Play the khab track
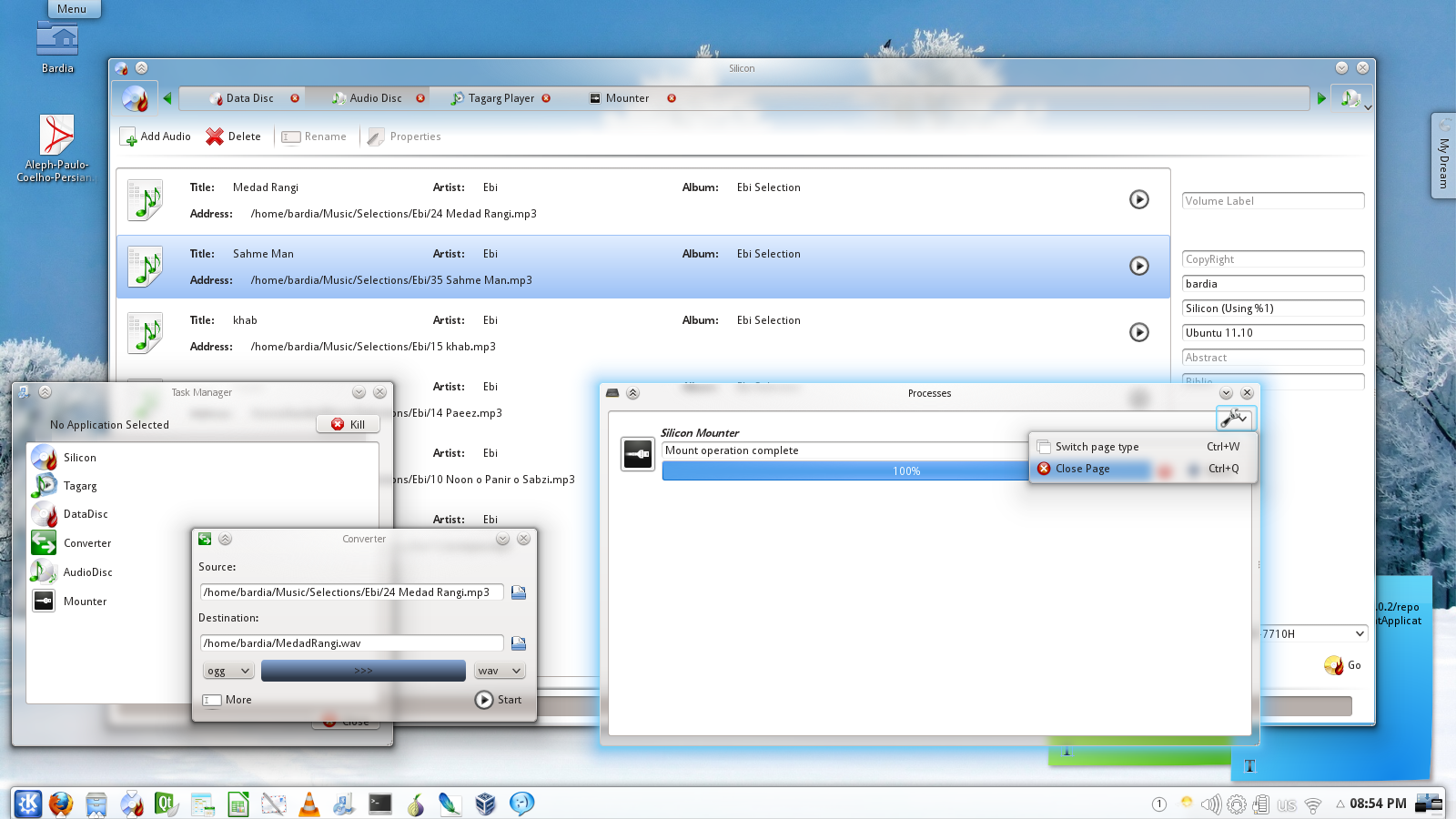 pyautogui.click(x=1139, y=332)
